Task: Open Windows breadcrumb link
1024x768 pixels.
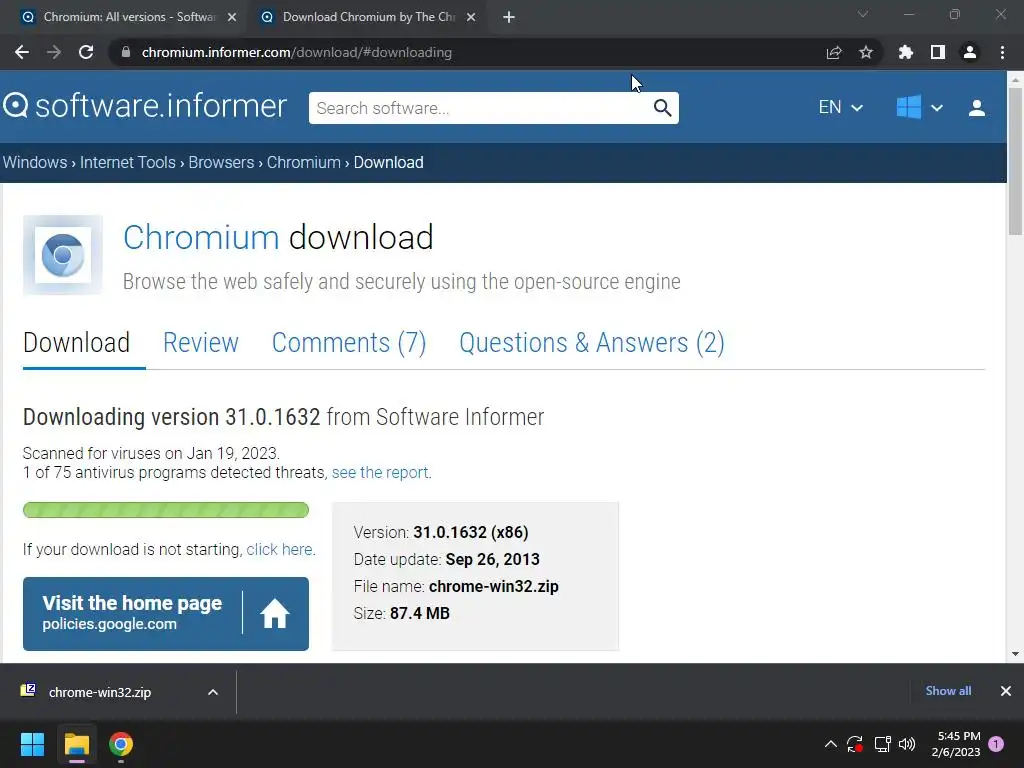Action: click(35, 162)
